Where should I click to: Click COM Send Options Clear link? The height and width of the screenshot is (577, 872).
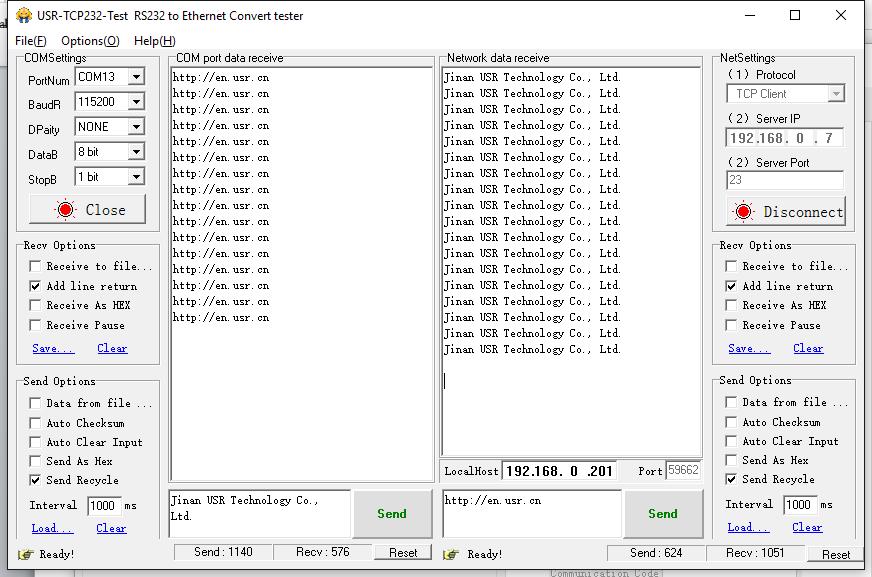point(111,528)
